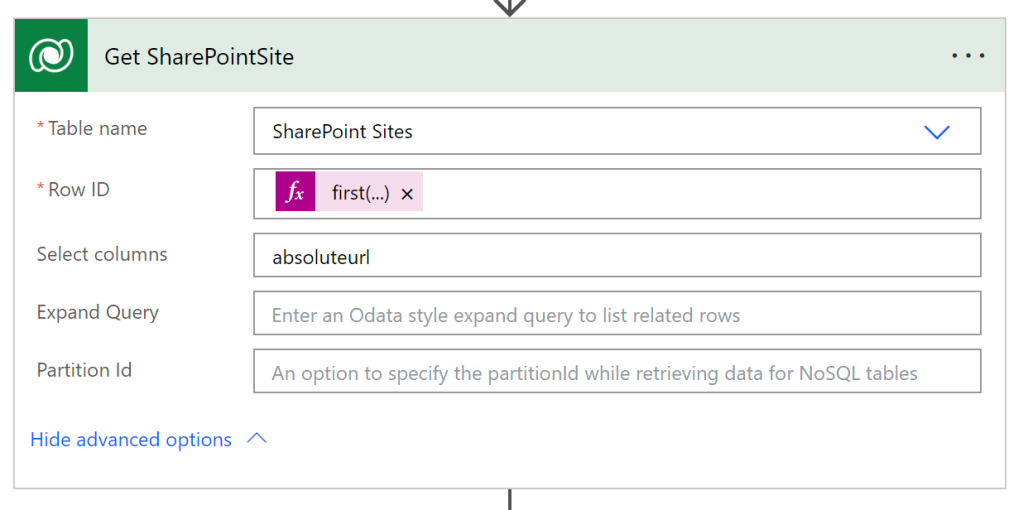1023x510 pixels.
Task: Click the Hide advanced options link
Action: pos(131,440)
